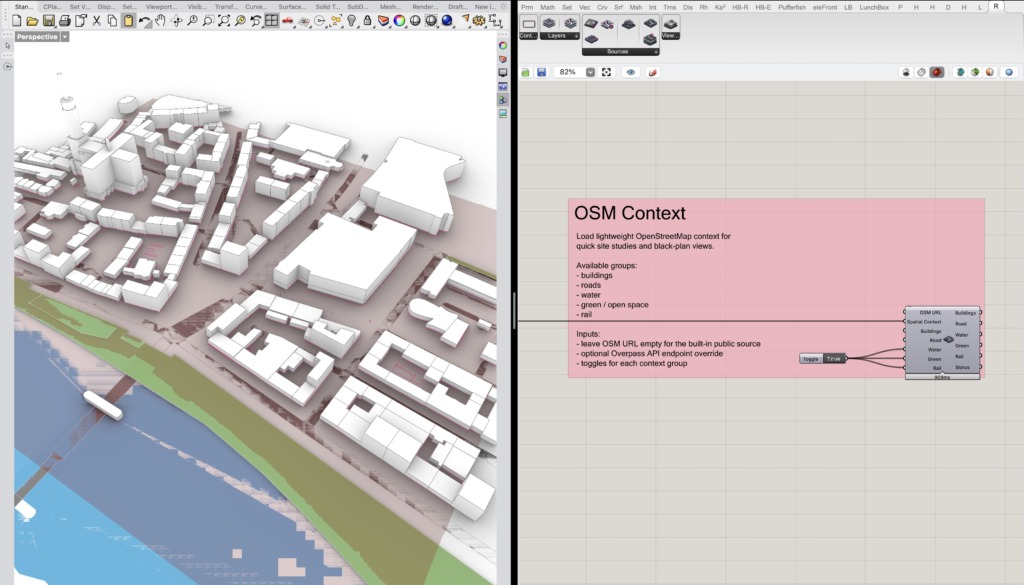
Task: Open the Pufferfish tab
Action: pos(792,7)
